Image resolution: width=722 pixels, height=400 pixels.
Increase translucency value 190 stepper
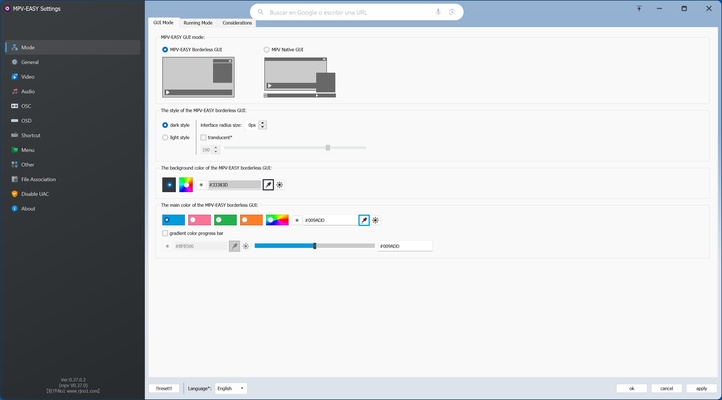click(215, 148)
